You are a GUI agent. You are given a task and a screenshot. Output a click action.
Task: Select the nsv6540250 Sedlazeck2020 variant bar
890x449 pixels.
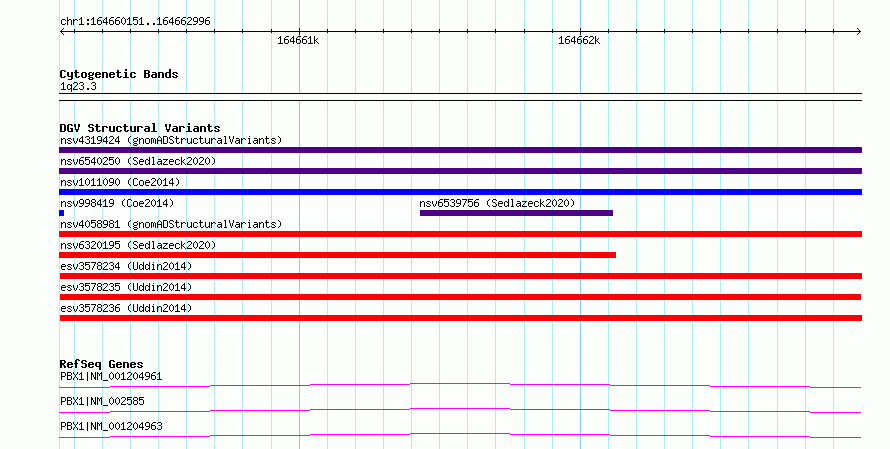460,171
